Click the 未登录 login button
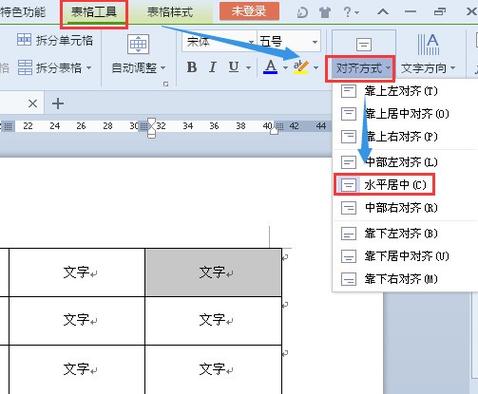The height and width of the screenshot is (394, 478). tap(249, 11)
